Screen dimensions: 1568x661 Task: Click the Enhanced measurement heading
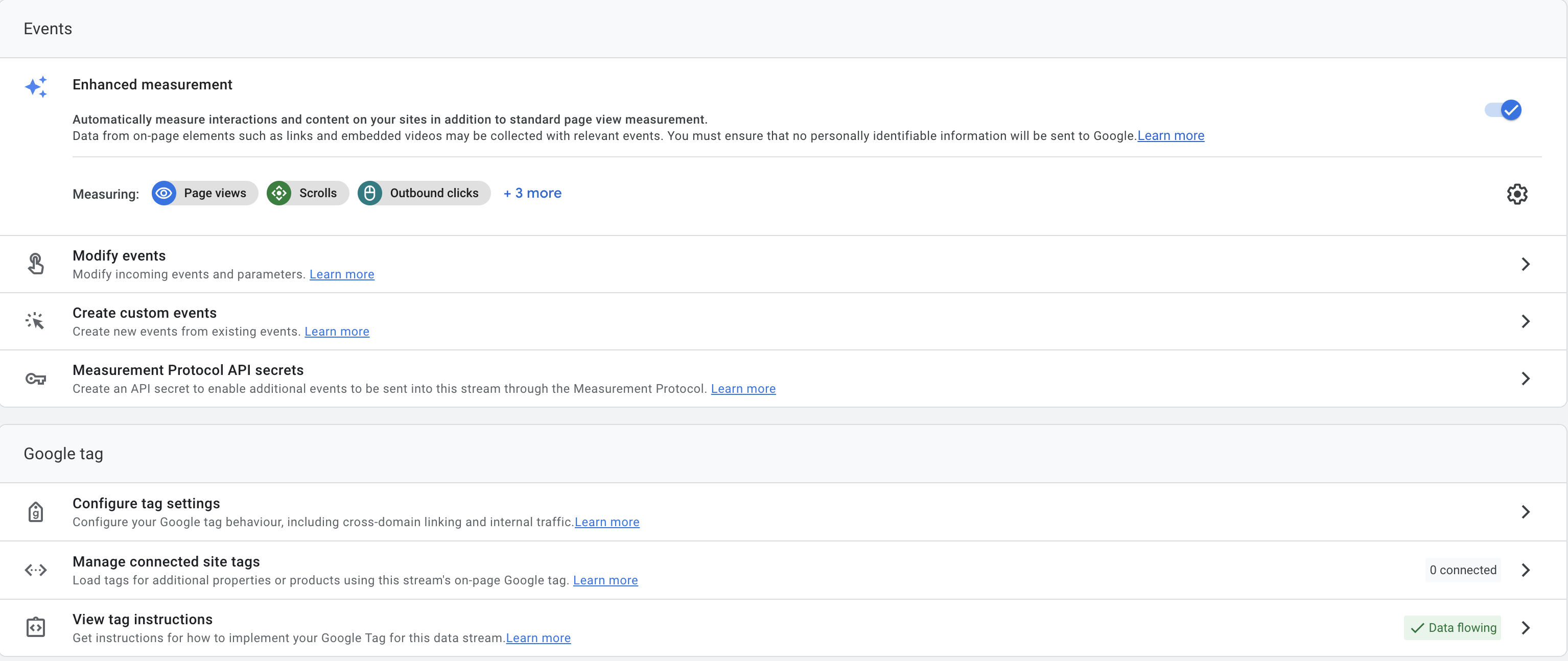152,85
